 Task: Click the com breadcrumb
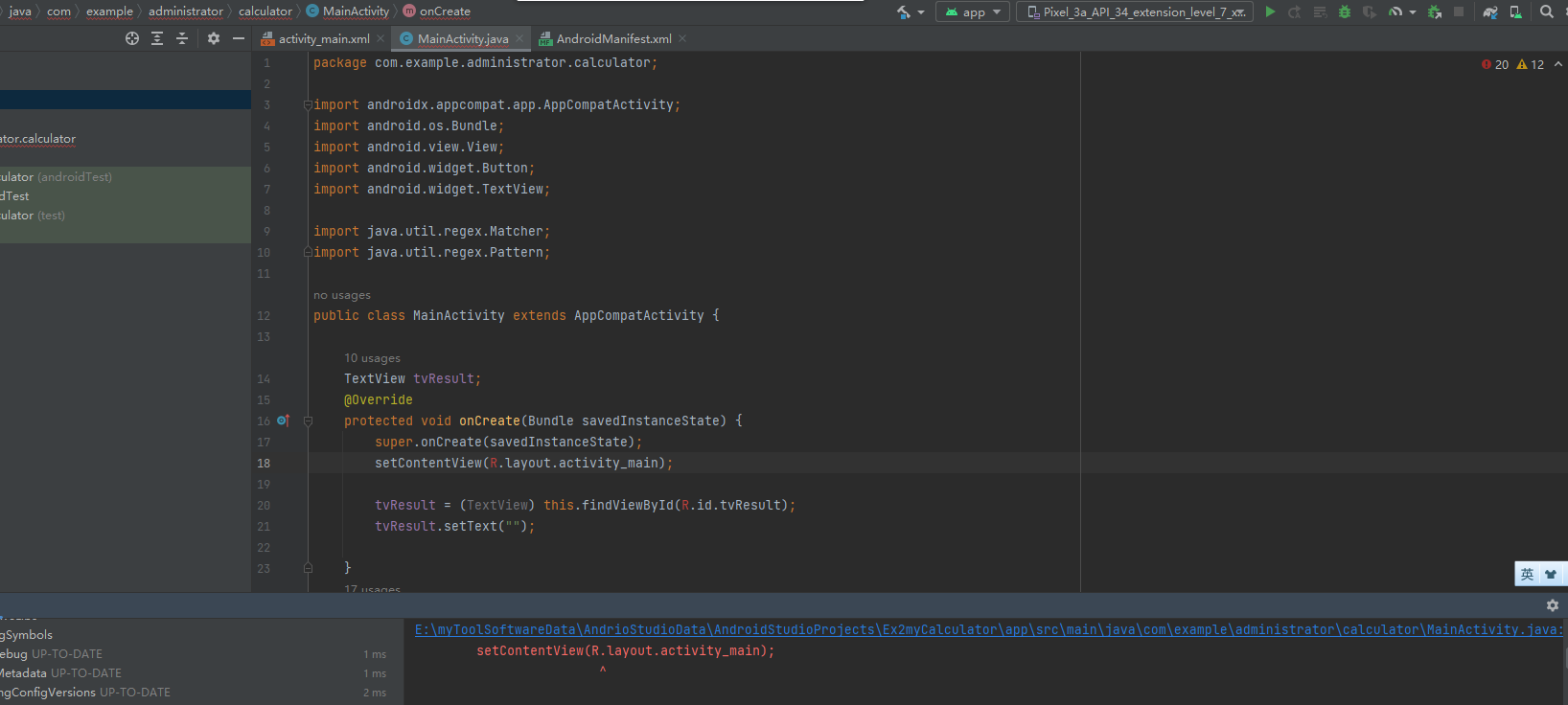tap(58, 11)
